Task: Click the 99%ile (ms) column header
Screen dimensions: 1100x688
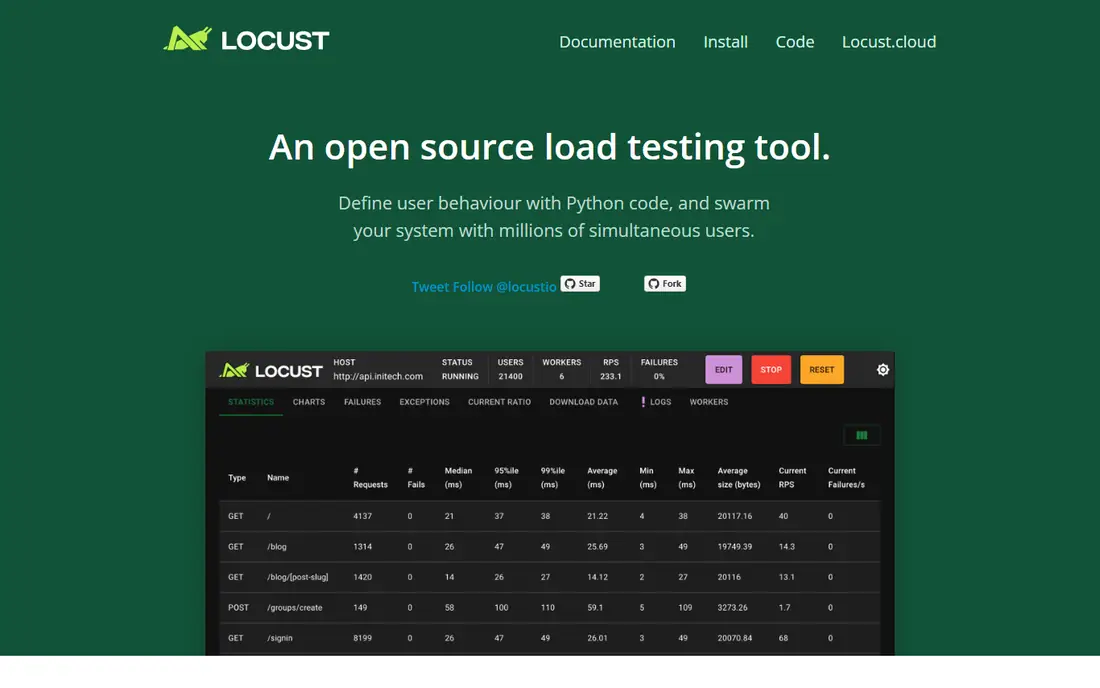Action: pos(552,478)
